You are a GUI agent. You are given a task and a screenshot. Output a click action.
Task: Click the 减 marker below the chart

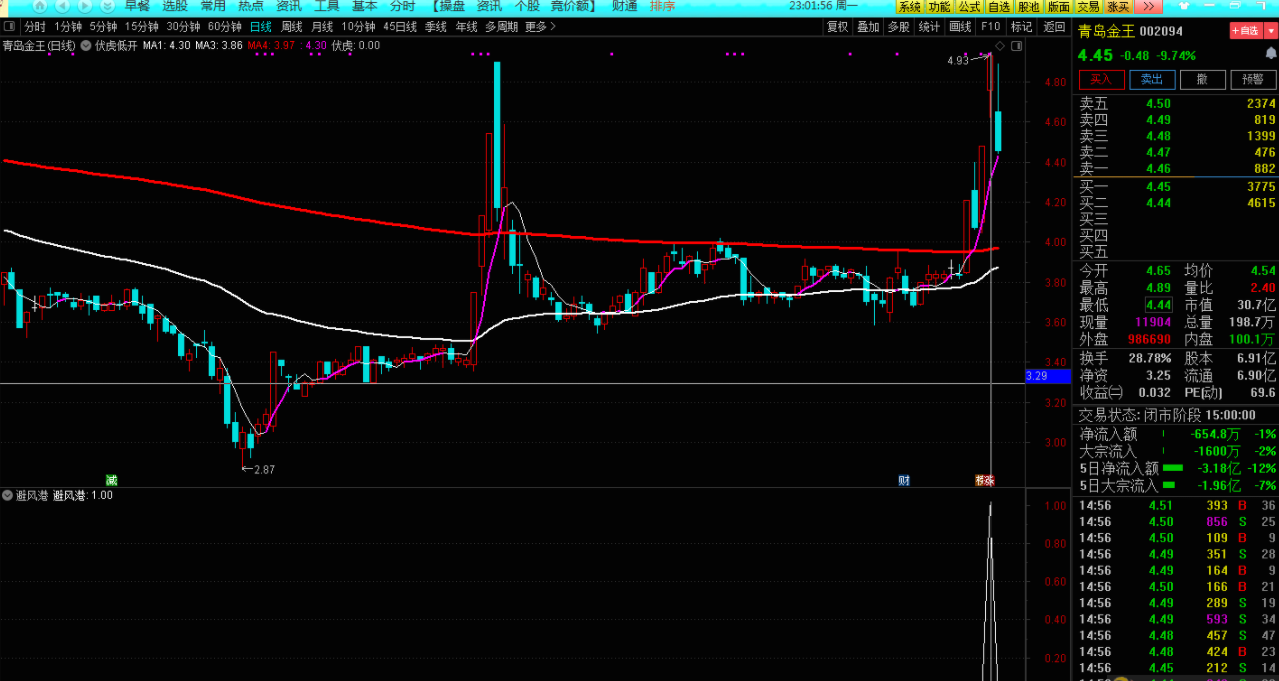[111, 480]
